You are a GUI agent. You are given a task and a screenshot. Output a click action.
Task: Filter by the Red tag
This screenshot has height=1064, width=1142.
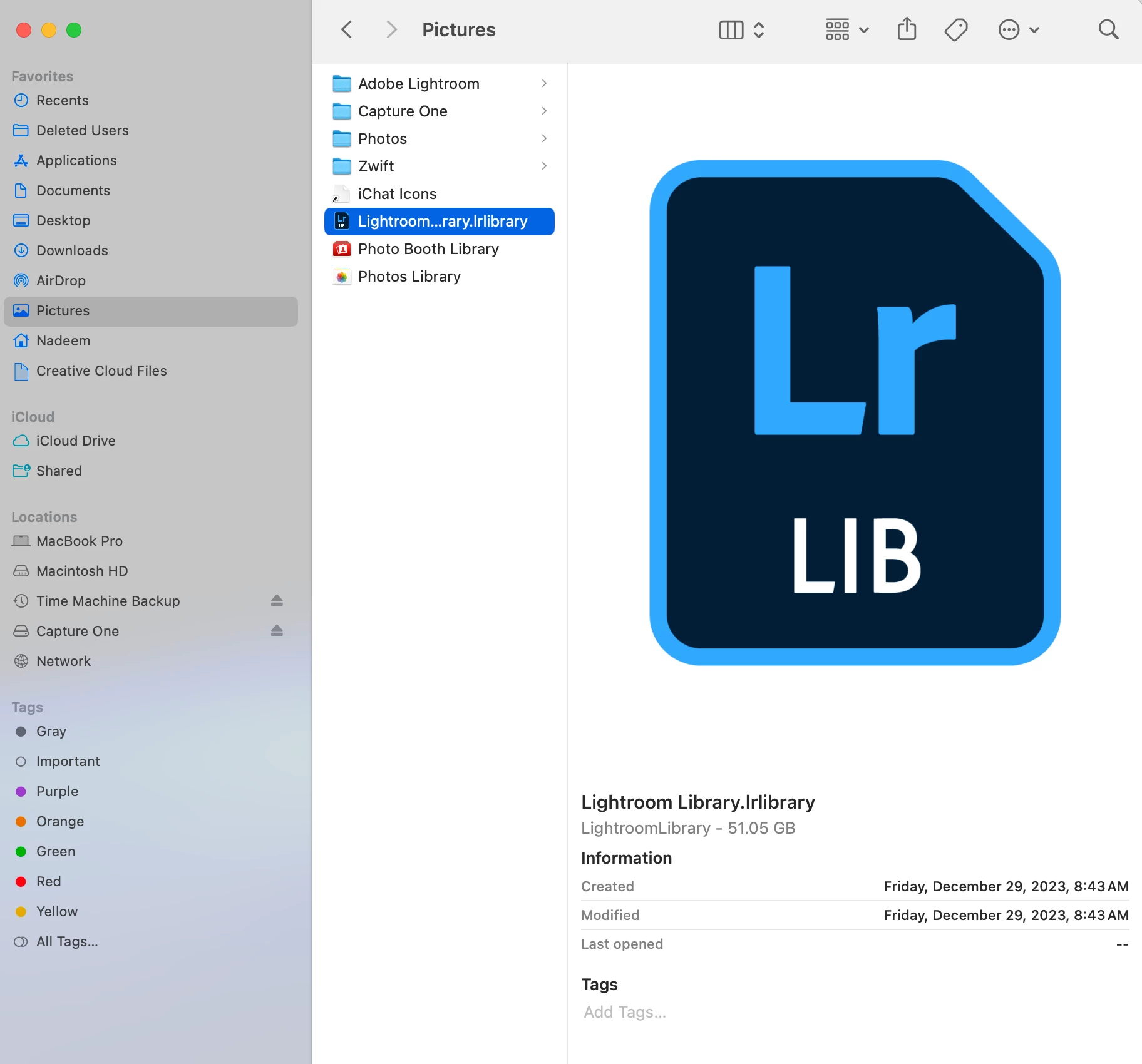(150, 881)
